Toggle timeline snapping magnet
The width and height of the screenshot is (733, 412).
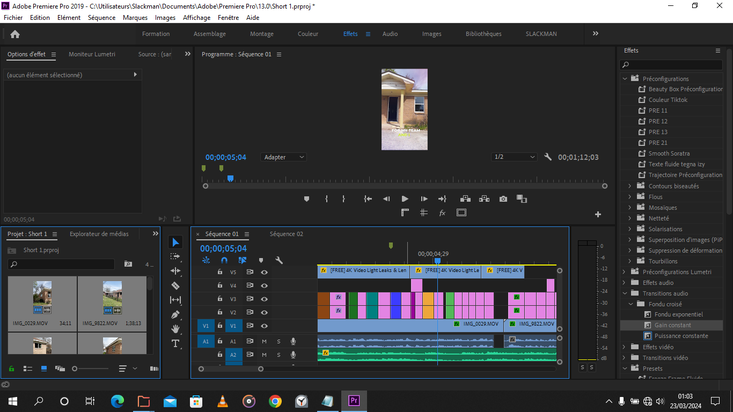click(224, 260)
